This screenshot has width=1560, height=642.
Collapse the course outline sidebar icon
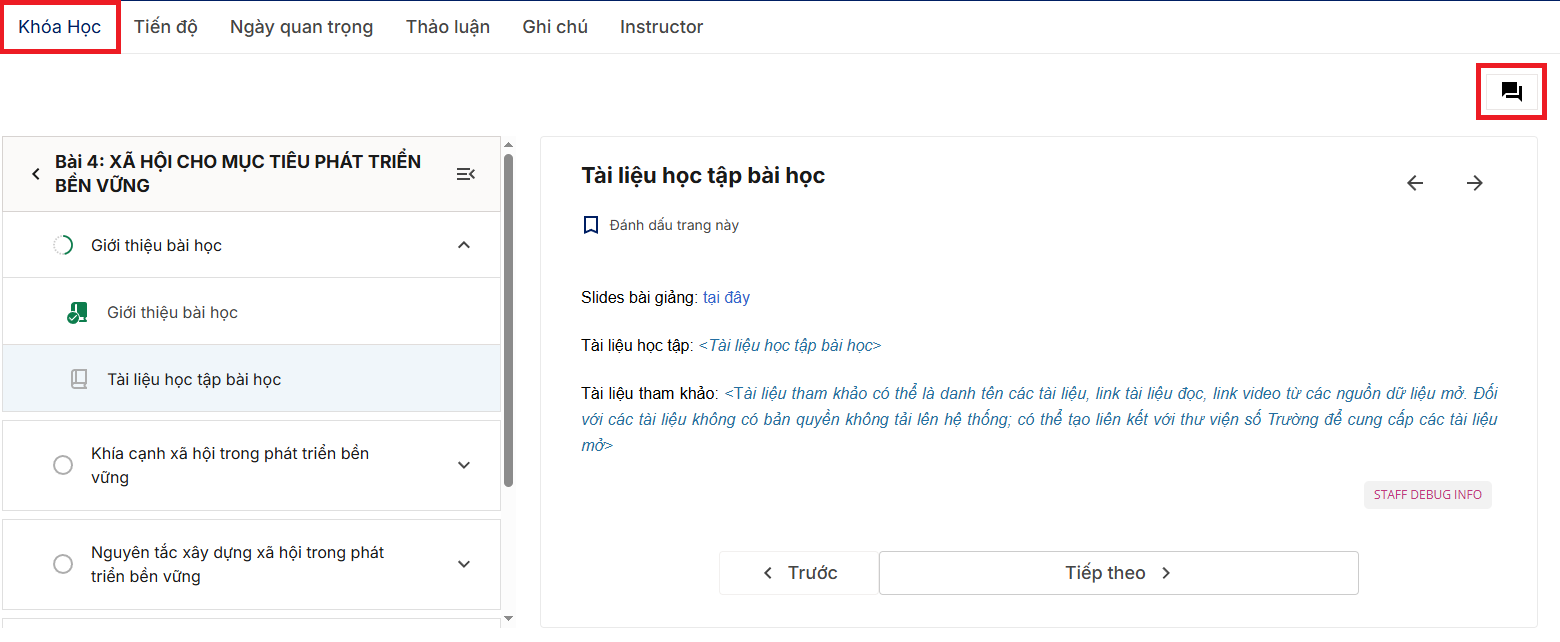point(465,174)
